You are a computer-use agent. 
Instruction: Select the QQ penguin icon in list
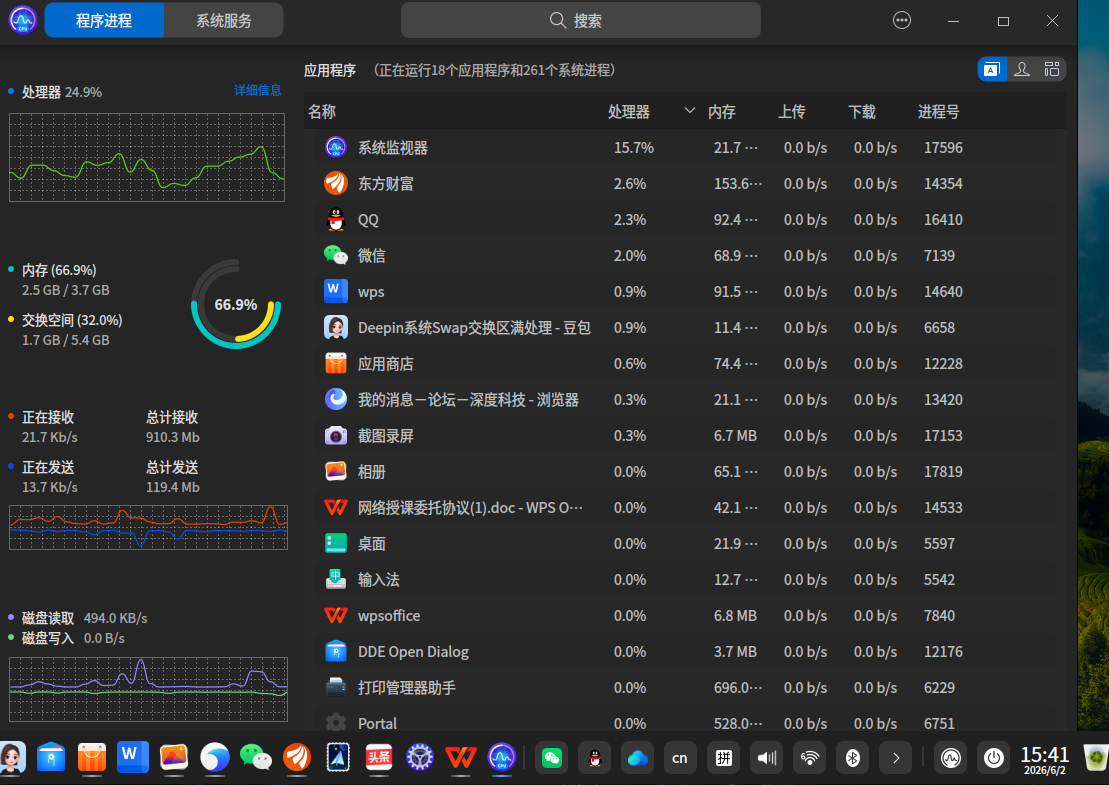[336, 219]
